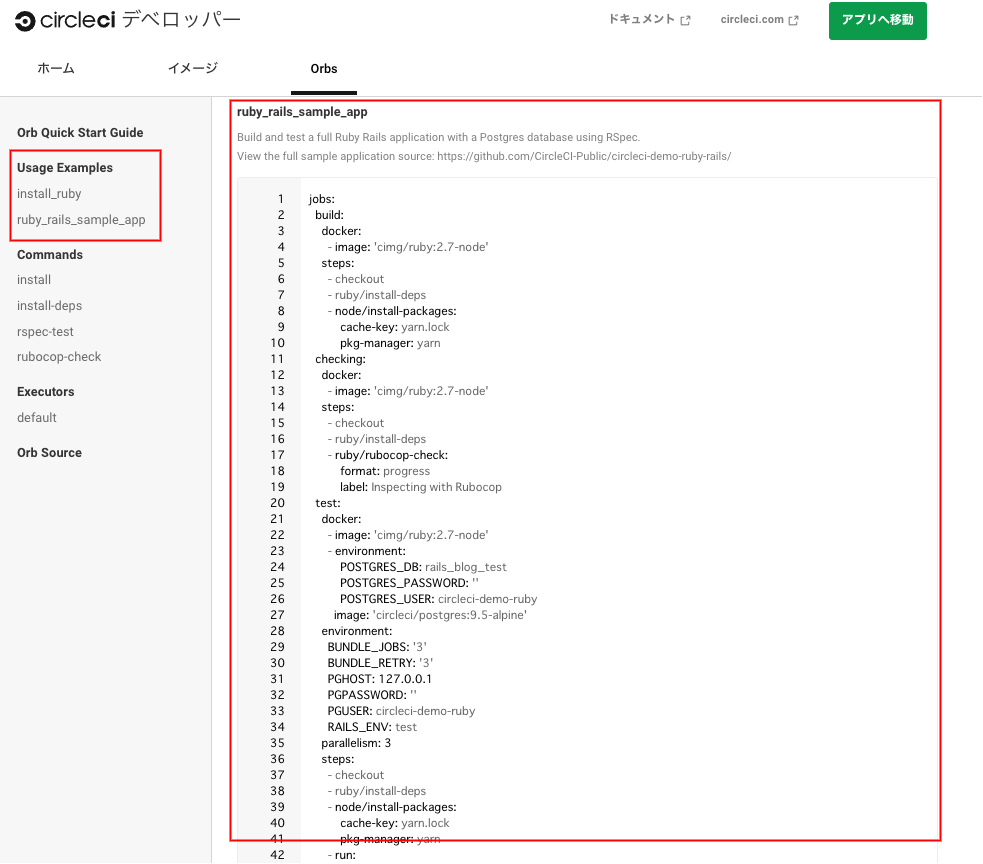983x864 pixels.
Task: Click the postgres:9.5-alpine image line
Action: 430,615
